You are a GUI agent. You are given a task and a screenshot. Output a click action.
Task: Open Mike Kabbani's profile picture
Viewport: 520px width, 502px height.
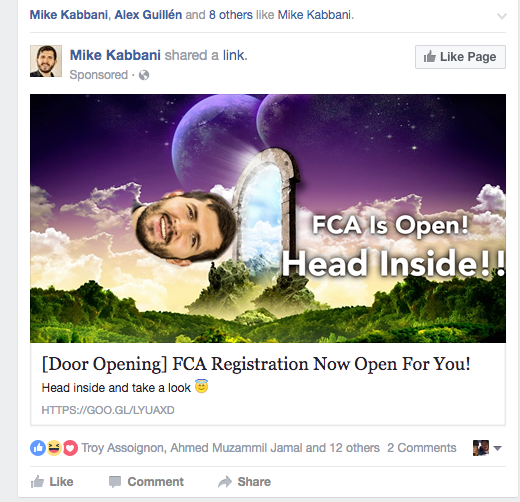(46, 61)
